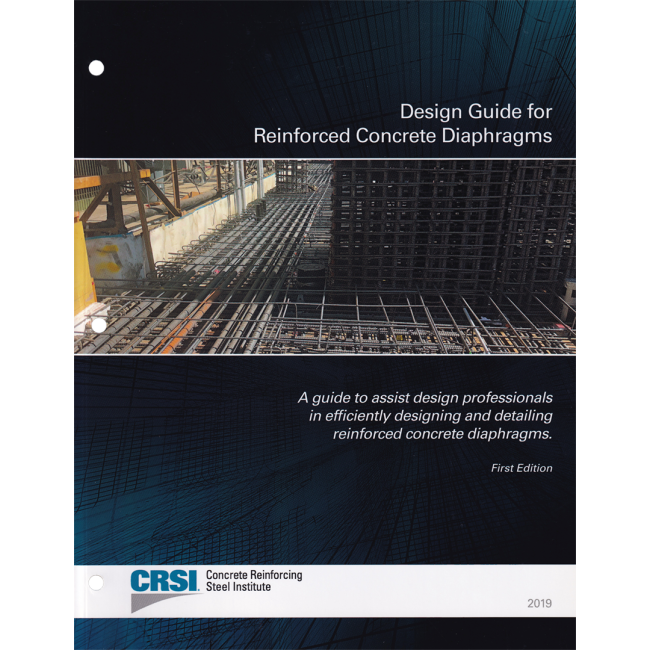Select "in efficiently designing and detailing" line
The width and height of the screenshot is (650, 650).
point(431,416)
